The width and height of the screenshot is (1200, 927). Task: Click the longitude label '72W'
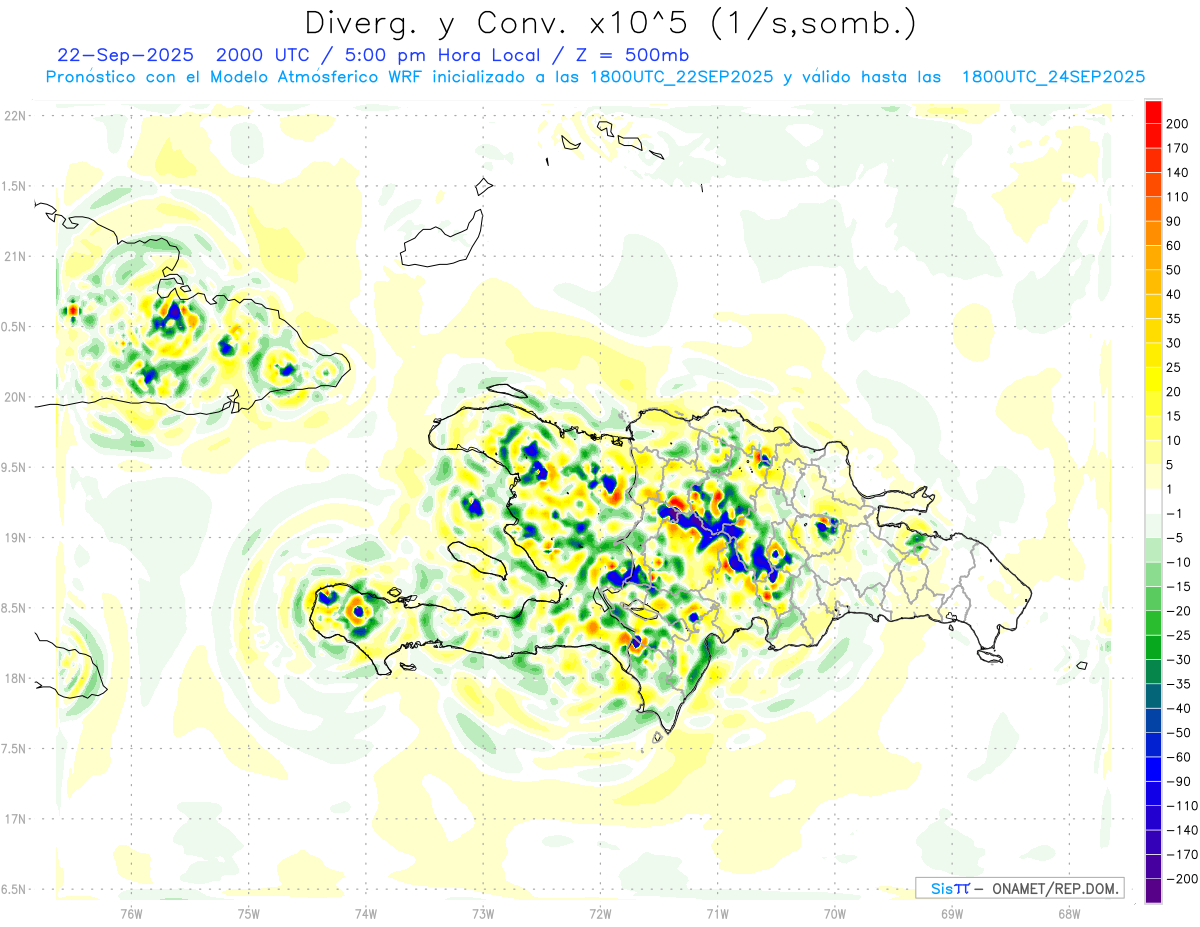(x=600, y=913)
